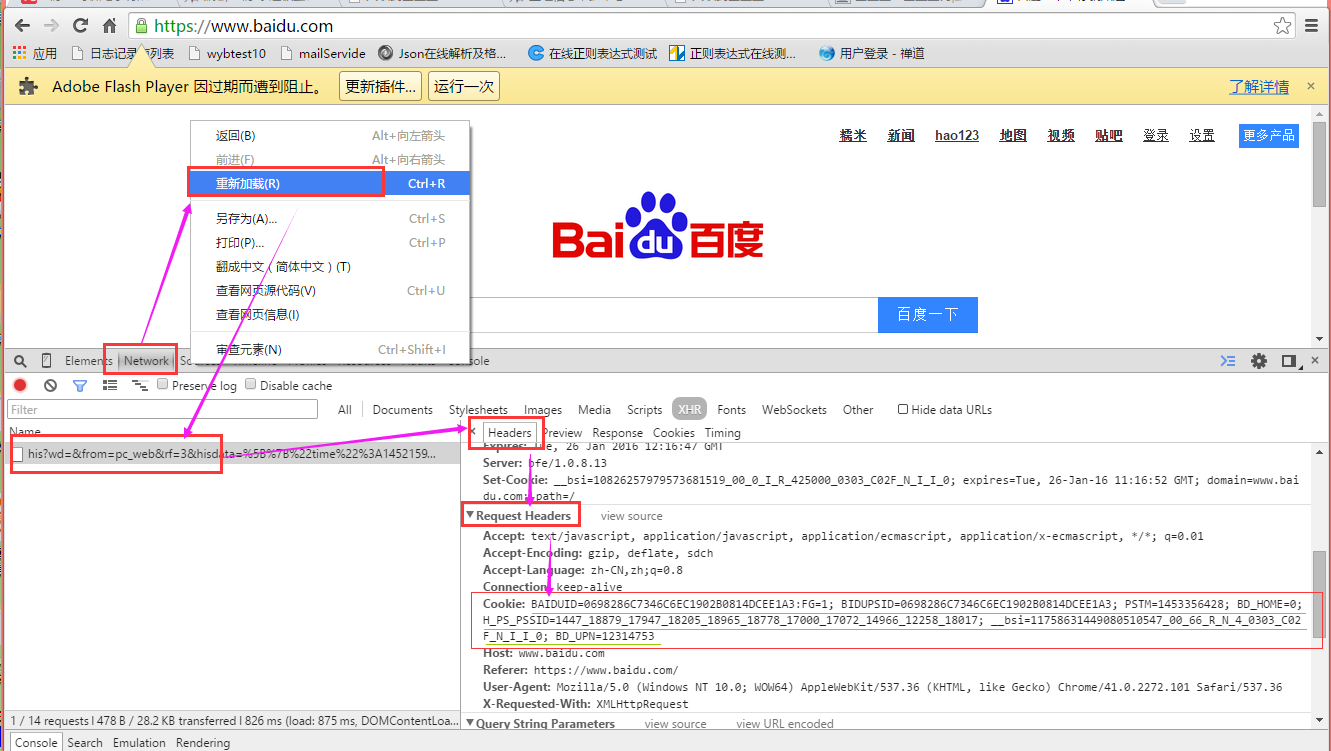Toggle the WebSockets filter

click(794, 409)
